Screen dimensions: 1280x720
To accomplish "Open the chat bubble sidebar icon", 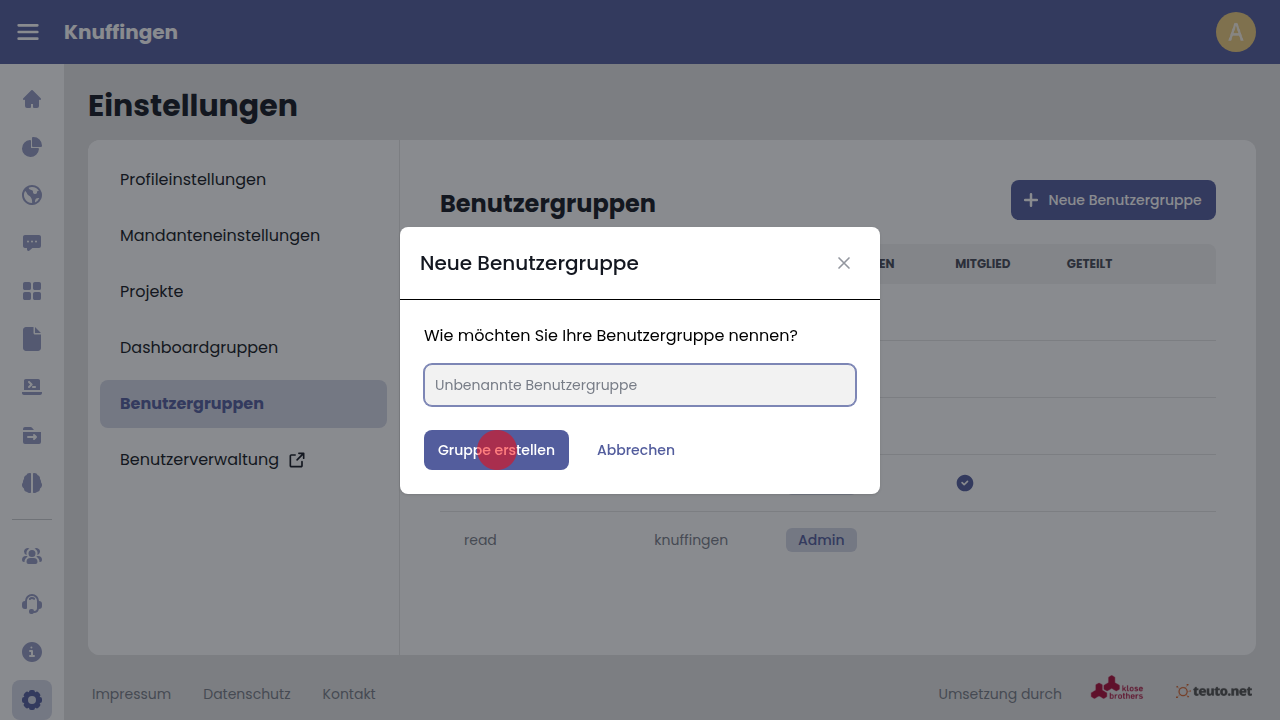I will (32, 243).
